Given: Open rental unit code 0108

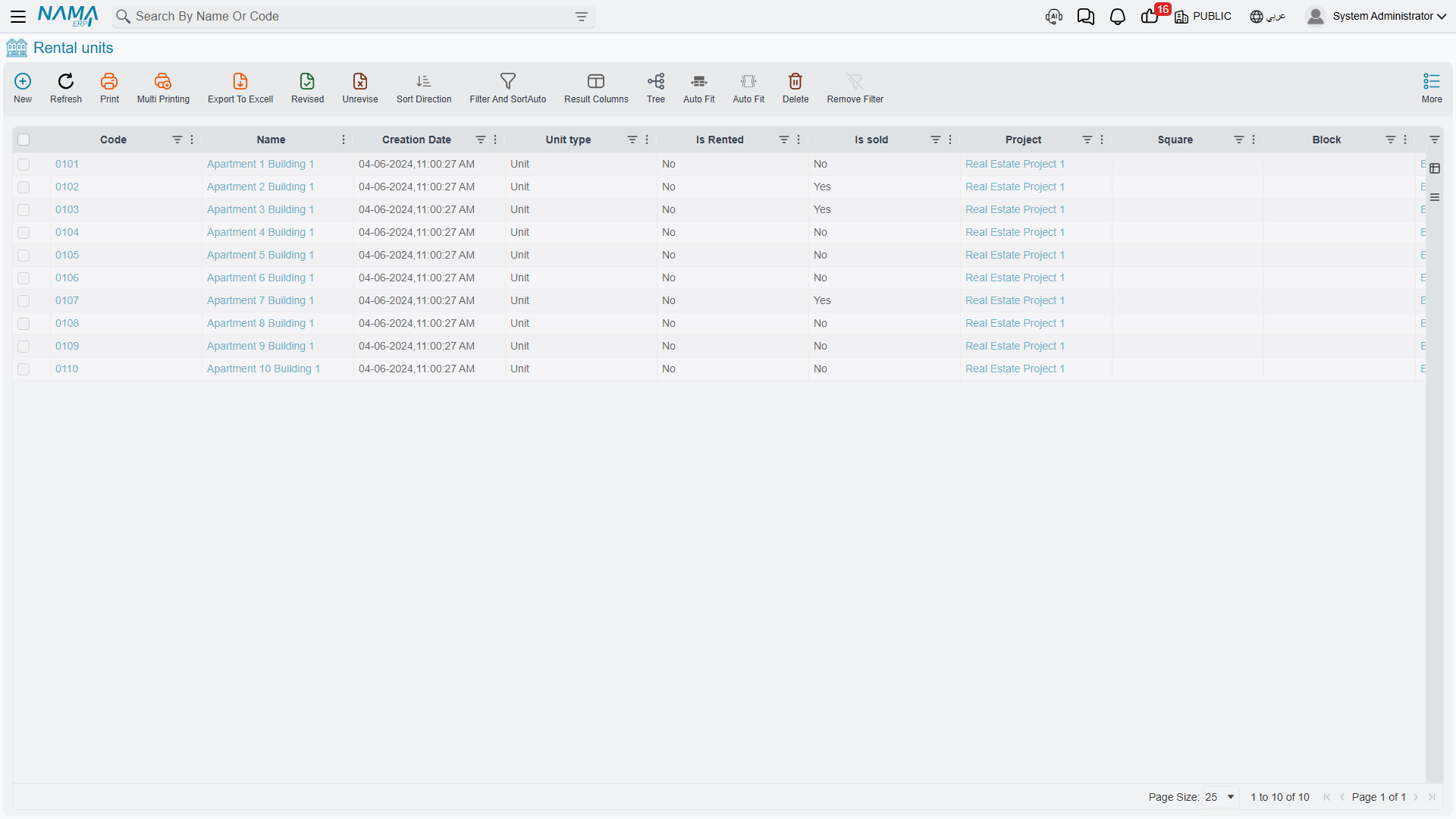Looking at the screenshot, I should (x=67, y=323).
